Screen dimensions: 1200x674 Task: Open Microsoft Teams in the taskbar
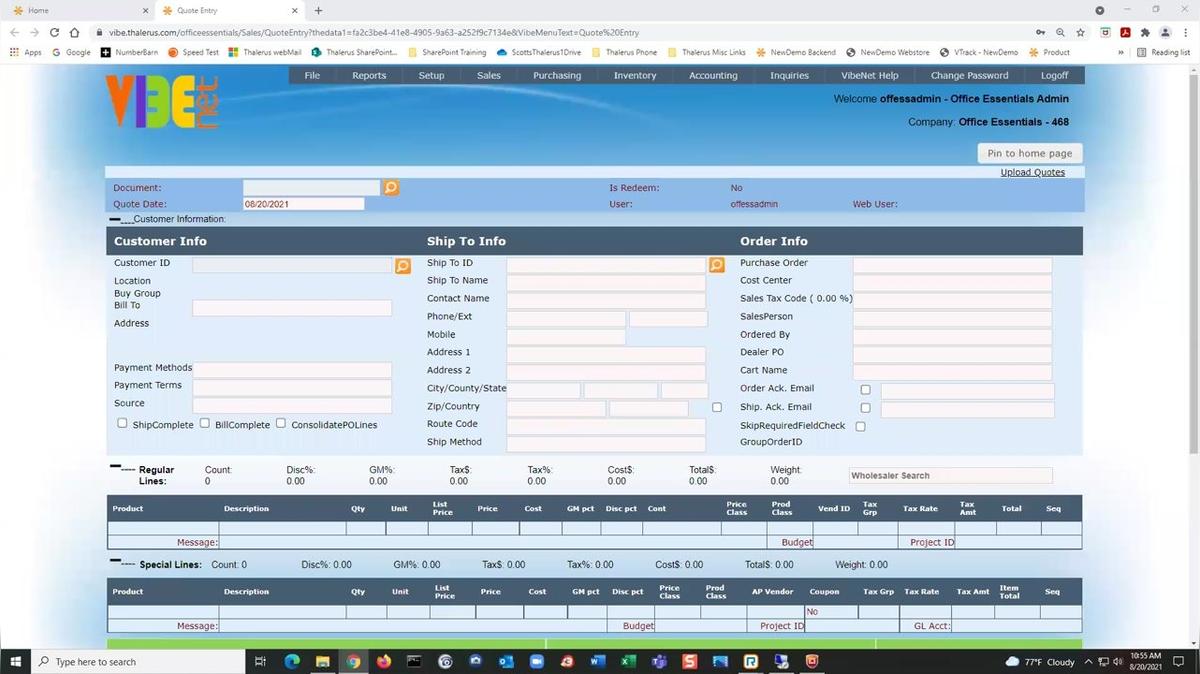click(659, 661)
